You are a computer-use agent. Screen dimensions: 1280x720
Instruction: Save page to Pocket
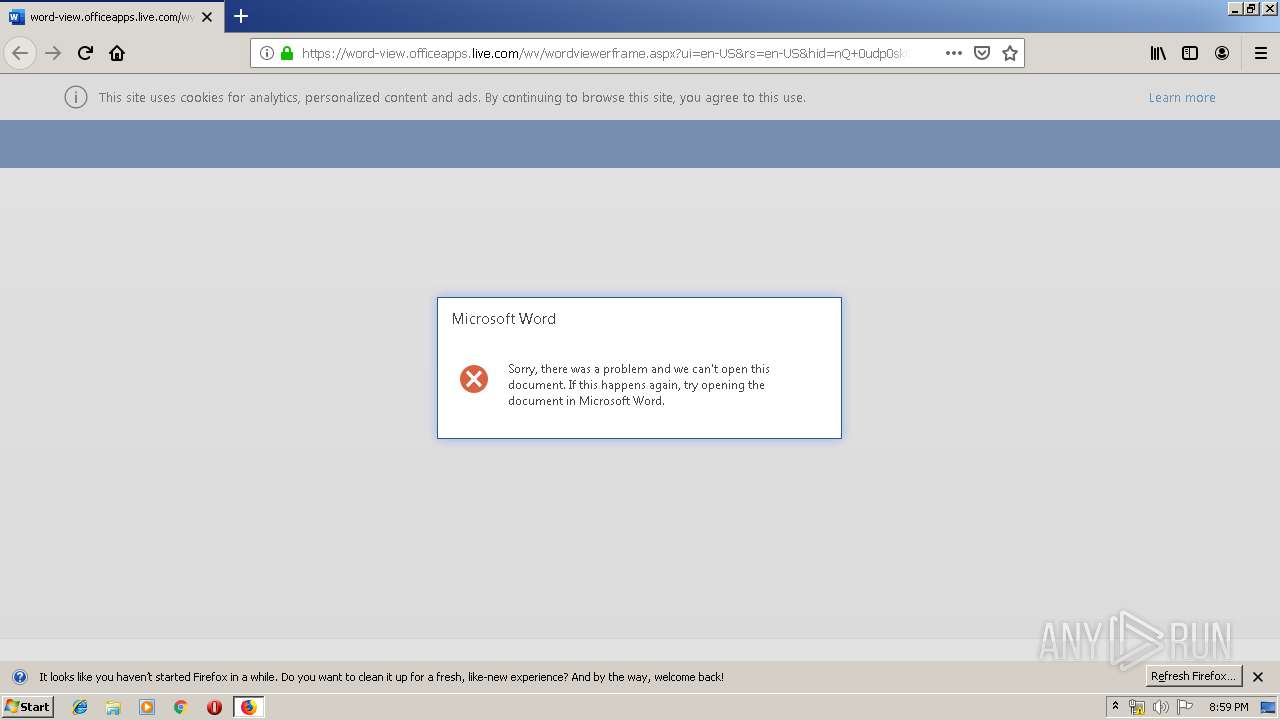click(x=982, y=53)
